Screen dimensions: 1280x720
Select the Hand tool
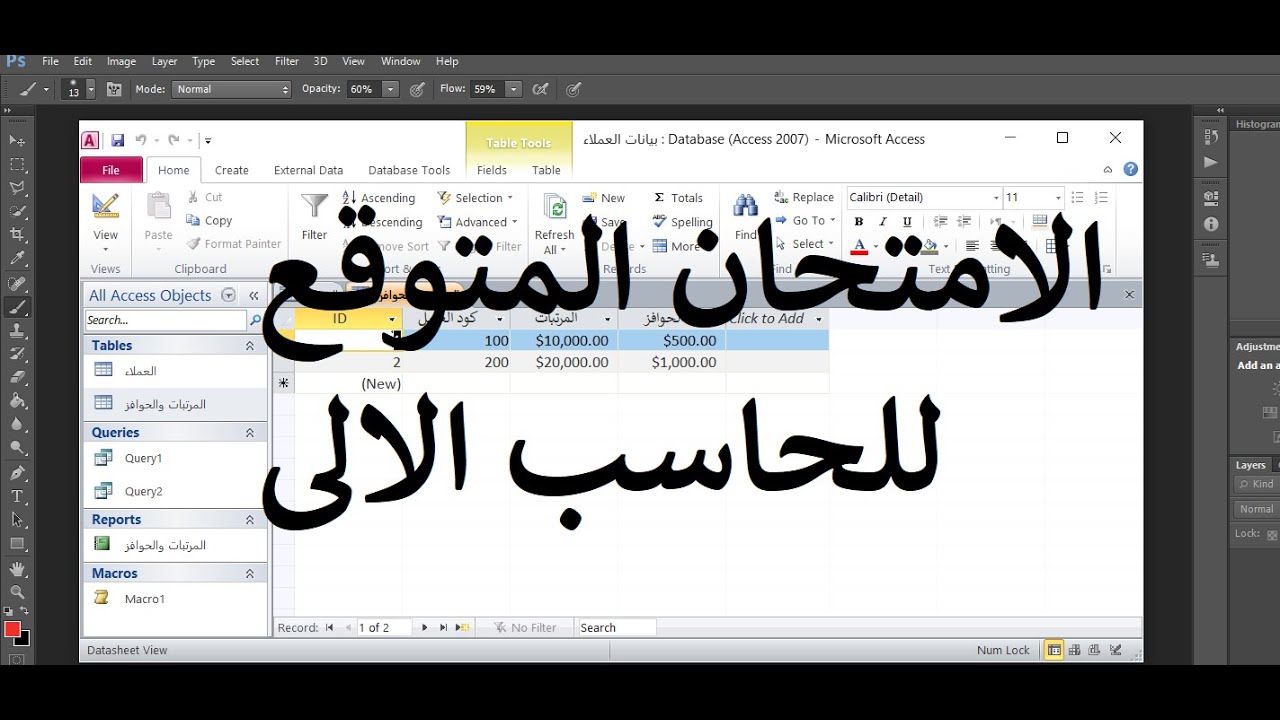click(17, 569)
